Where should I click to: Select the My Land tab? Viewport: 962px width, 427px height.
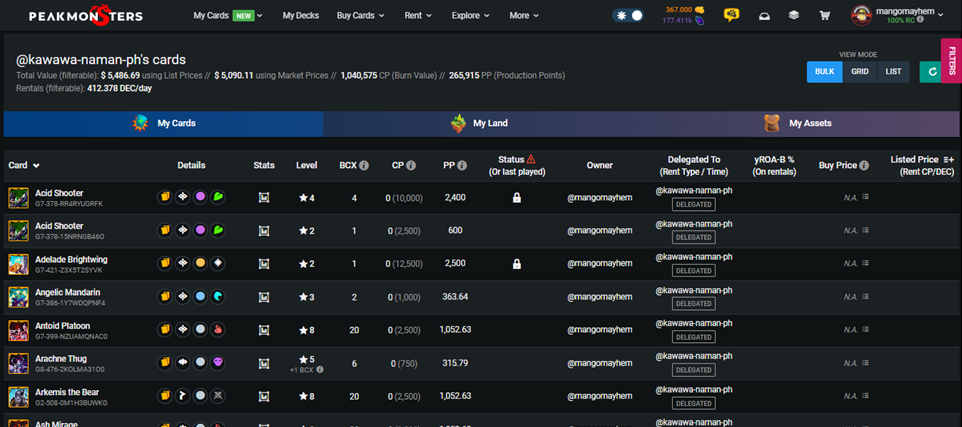[x=479, y=123]
